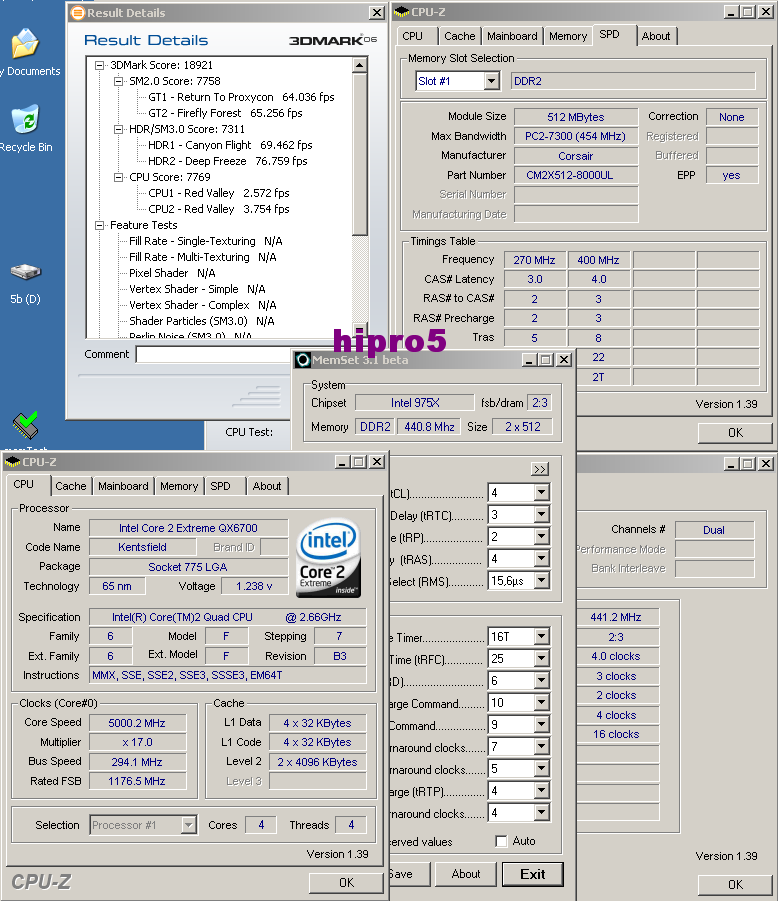The image size is (778, 901).
Task: Collapse the Feature Tests tree node
Action: point(99,225)
